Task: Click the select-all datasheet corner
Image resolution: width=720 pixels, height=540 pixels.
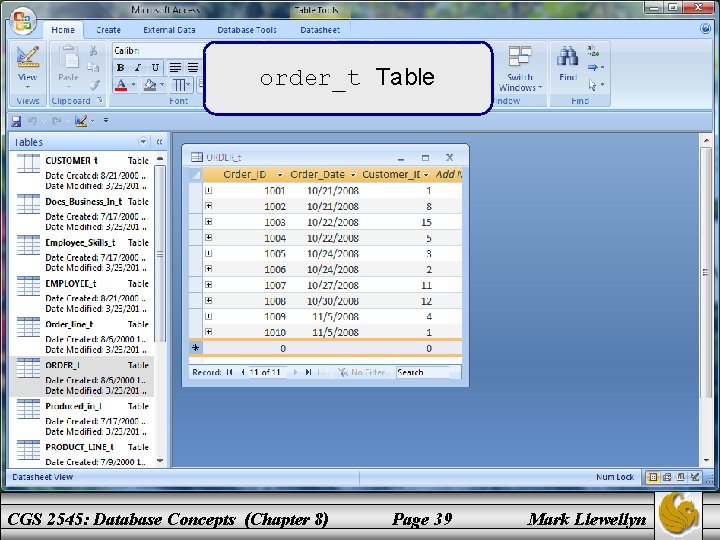Action: [196, 174]
